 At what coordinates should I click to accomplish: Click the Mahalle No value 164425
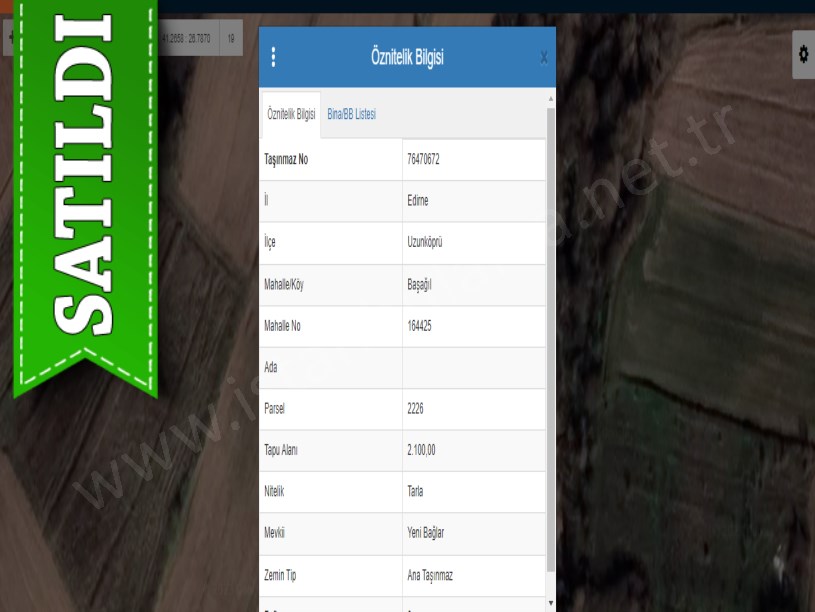(x=420, y=326)
